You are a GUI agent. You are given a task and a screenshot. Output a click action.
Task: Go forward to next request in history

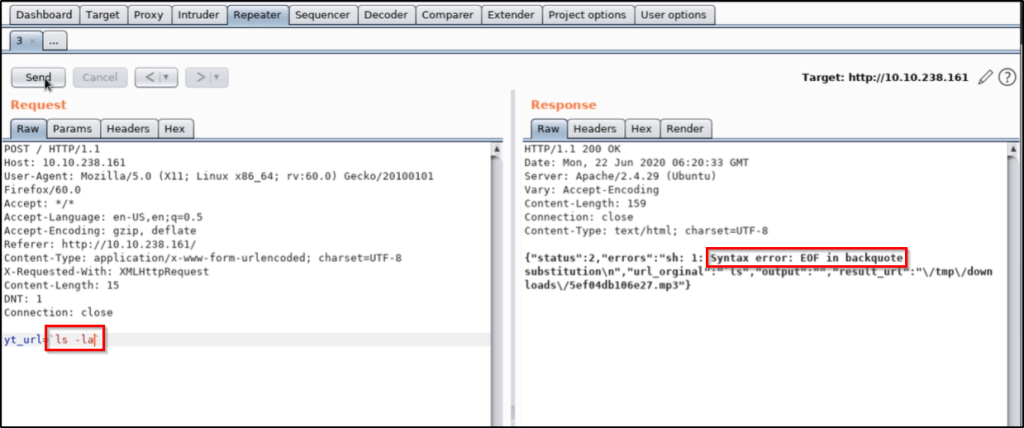[x=199, y=77]
